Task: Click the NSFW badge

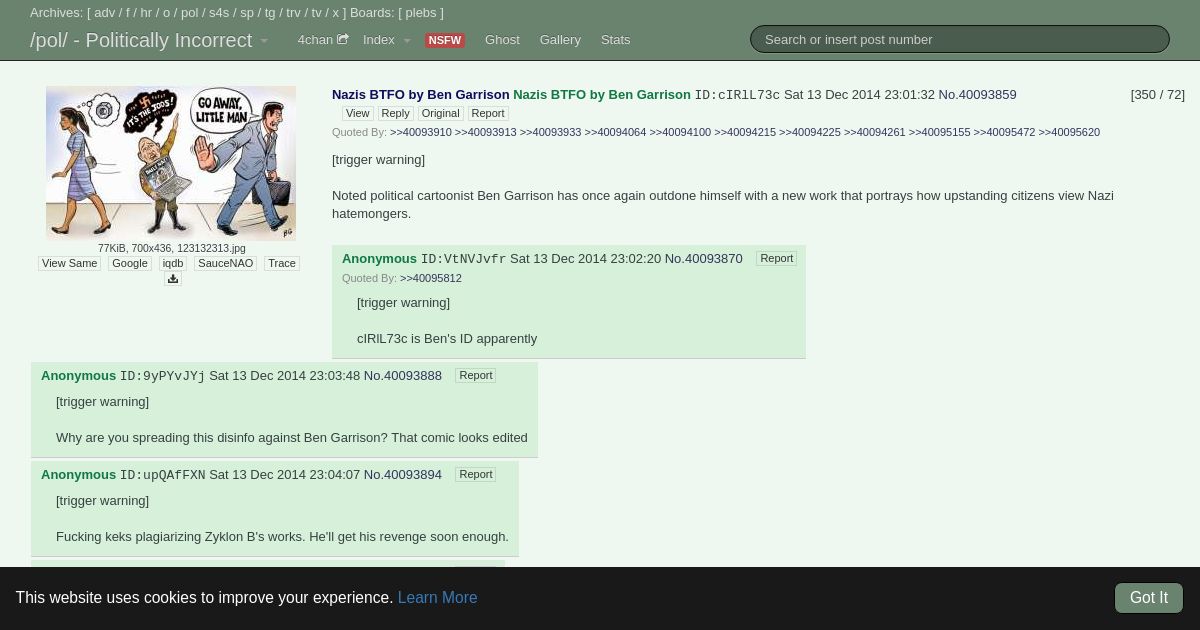Action: pos(445,41)
